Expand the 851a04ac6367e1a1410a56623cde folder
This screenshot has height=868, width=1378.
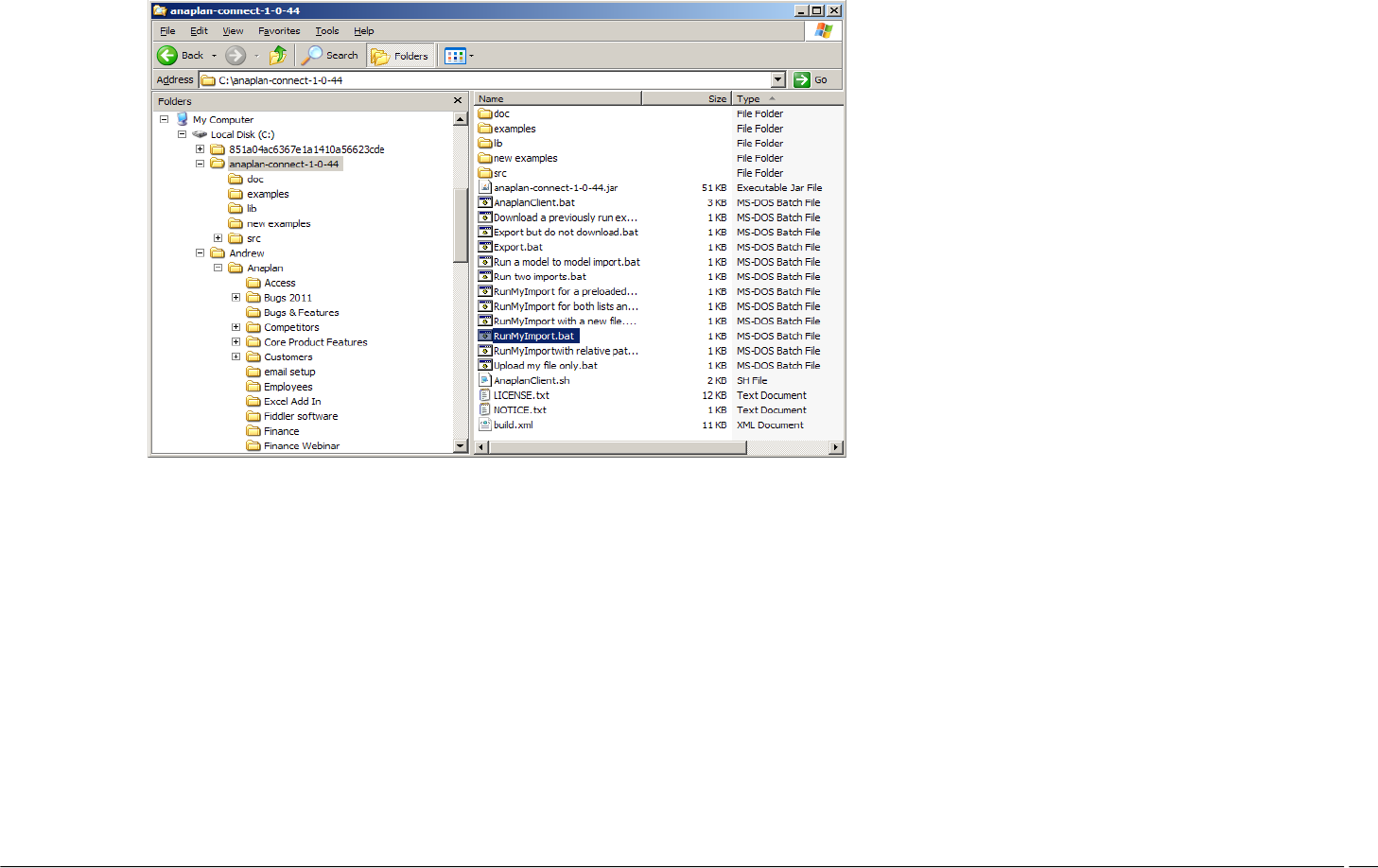point(200,149)
